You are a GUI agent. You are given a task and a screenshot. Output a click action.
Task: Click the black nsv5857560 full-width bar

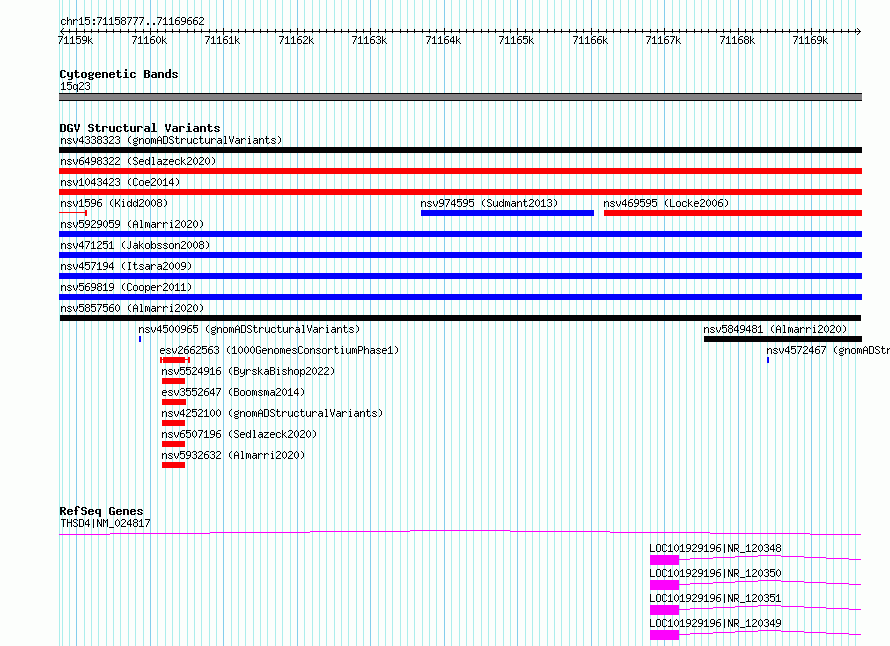pyautogui.click(x=460, y=318)
